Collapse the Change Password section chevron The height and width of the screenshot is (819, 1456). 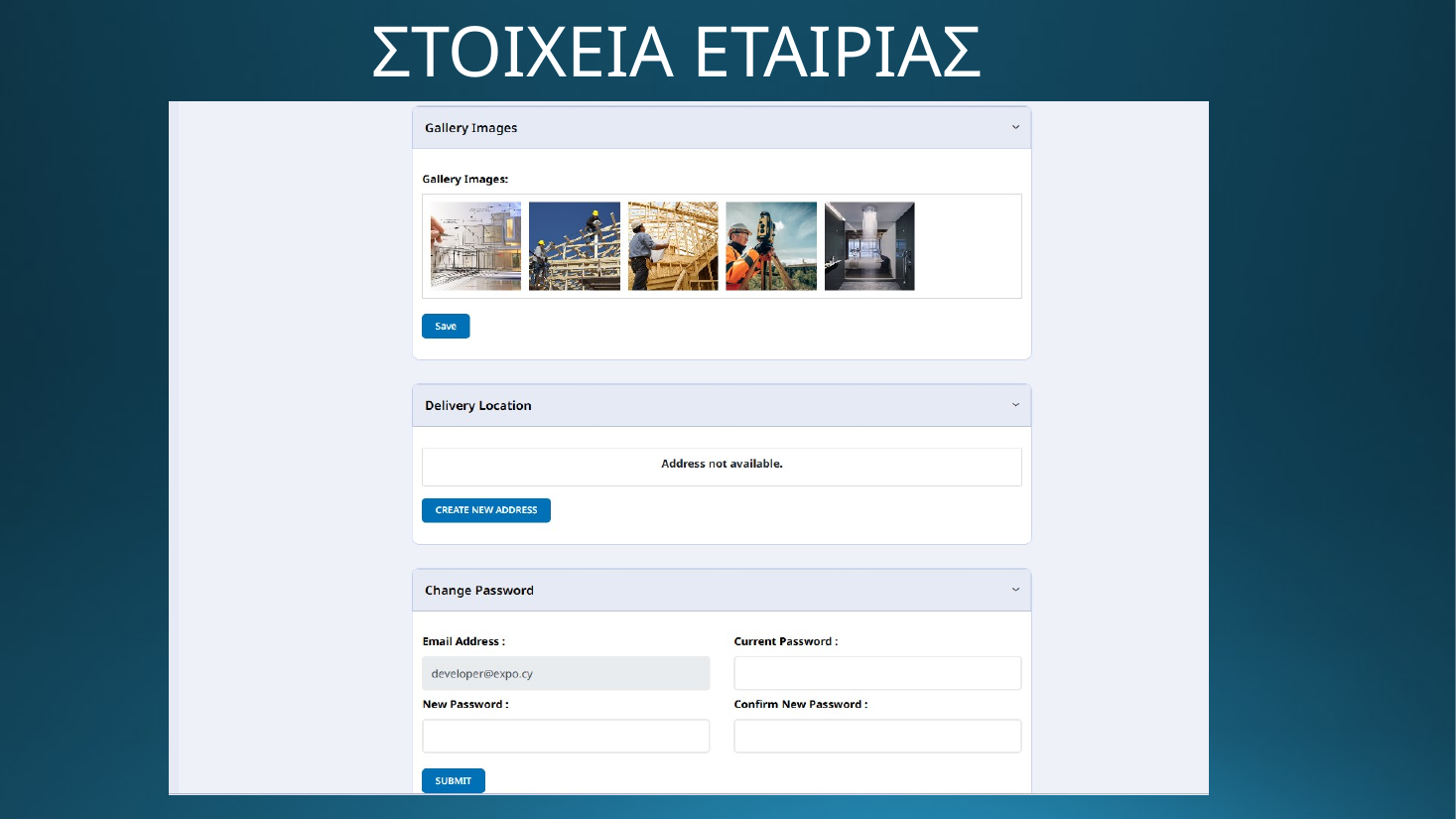1015,590
